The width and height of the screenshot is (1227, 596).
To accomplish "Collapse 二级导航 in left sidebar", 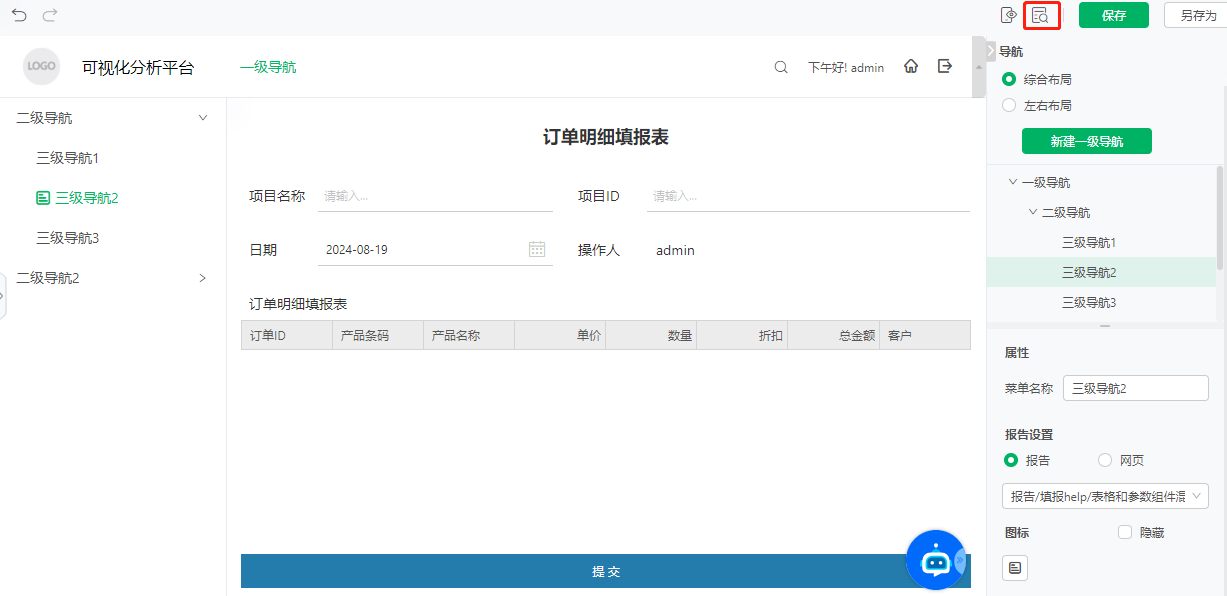I will click(x=203, y=118).
